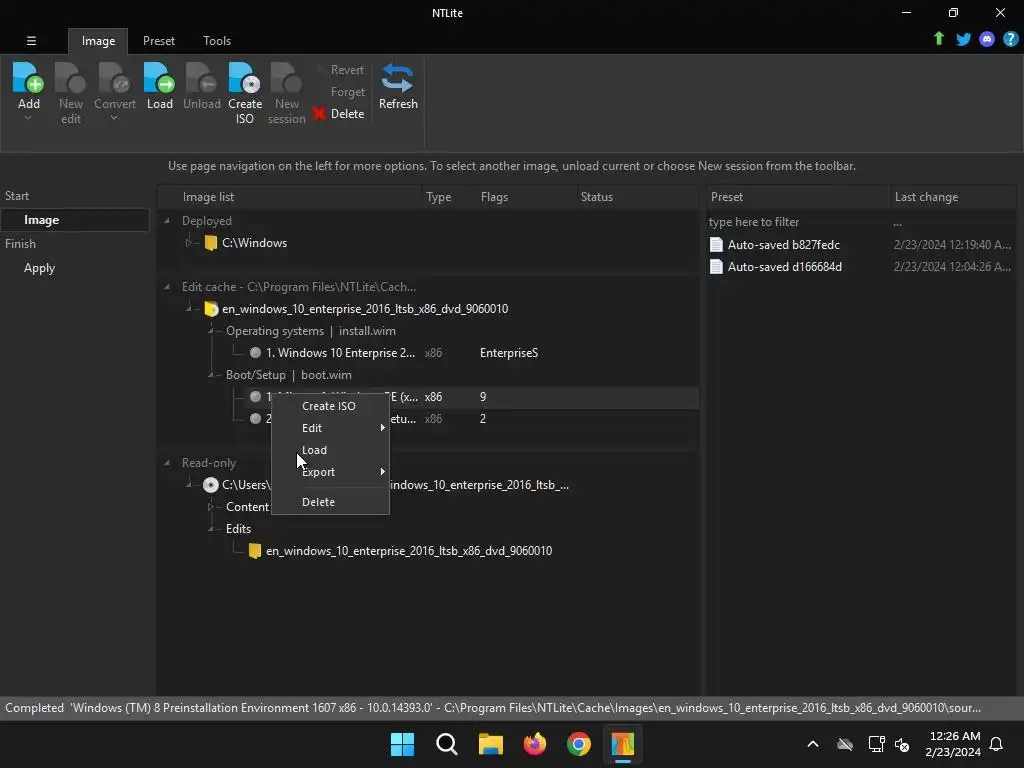Image resolution: width=1024 pixels, height=768 pixels.
Task: Click the Image list column header
Action: click(290, 197)
